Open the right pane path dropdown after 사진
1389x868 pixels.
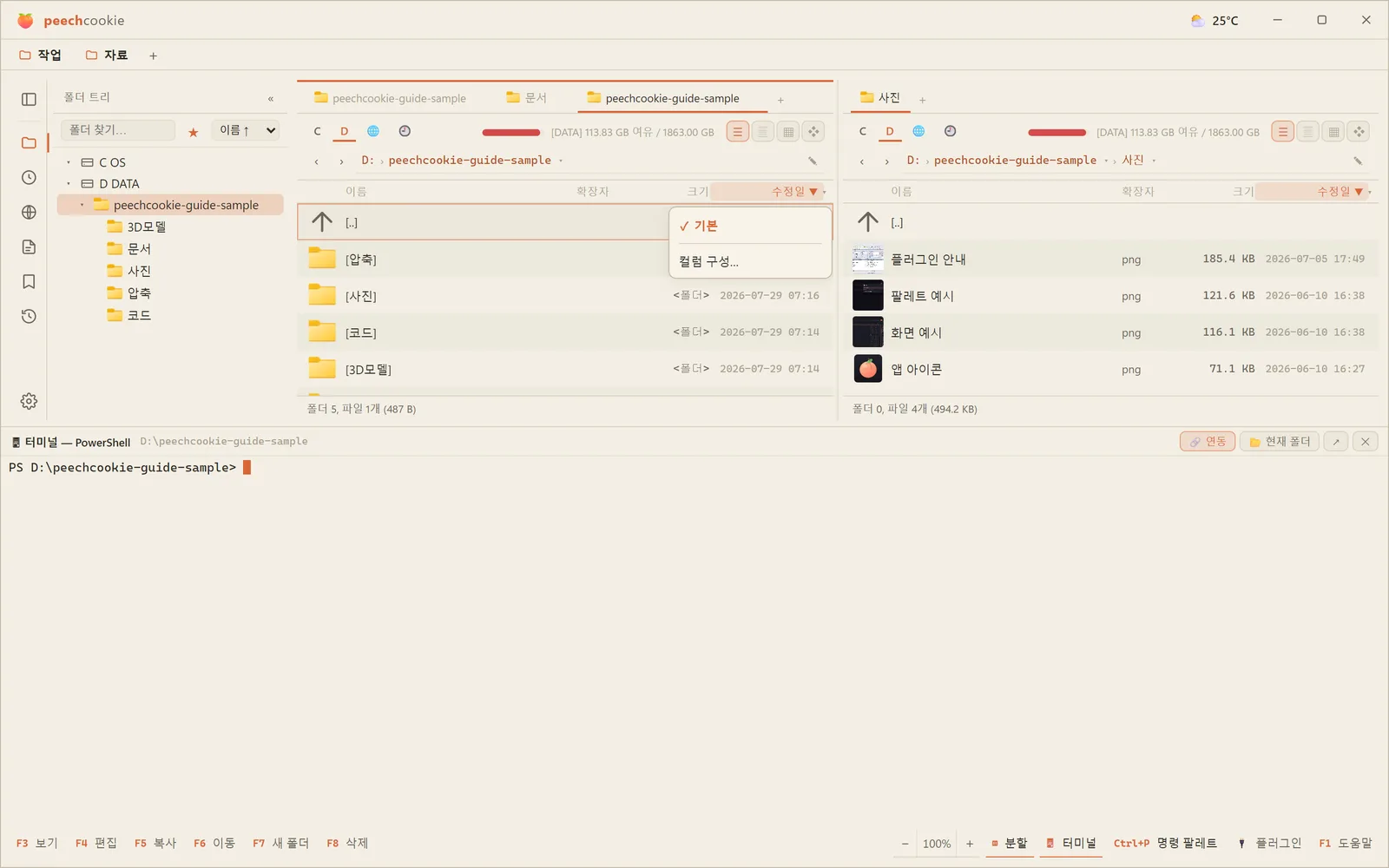pos(1154,161)
